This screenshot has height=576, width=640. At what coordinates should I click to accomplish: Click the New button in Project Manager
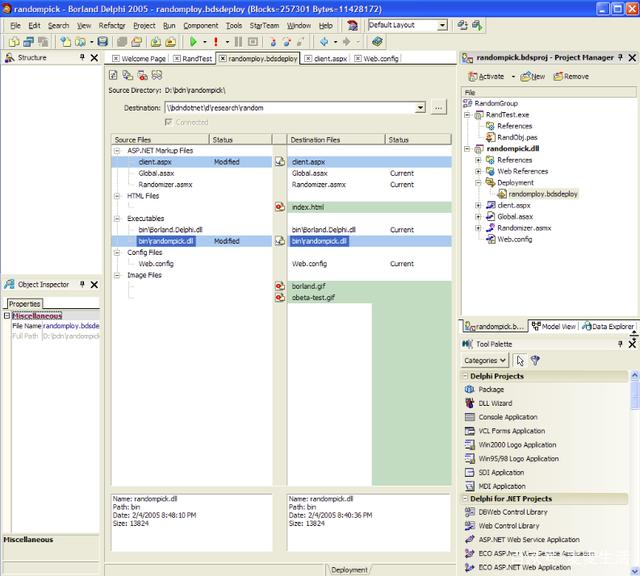[x=533, y=76]
